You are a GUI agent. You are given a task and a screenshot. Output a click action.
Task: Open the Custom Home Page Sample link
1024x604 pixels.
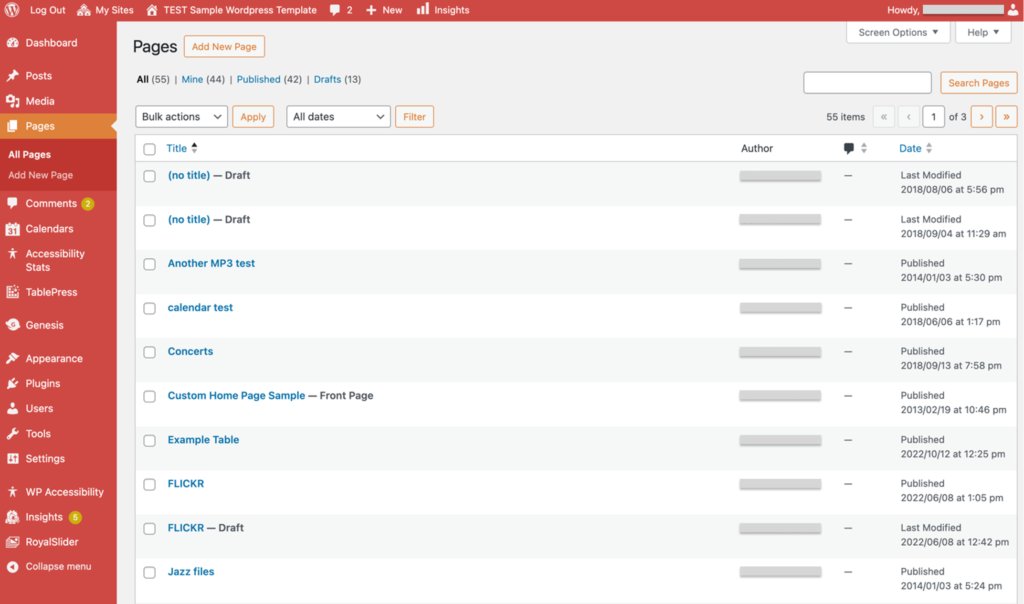point(236,396)
